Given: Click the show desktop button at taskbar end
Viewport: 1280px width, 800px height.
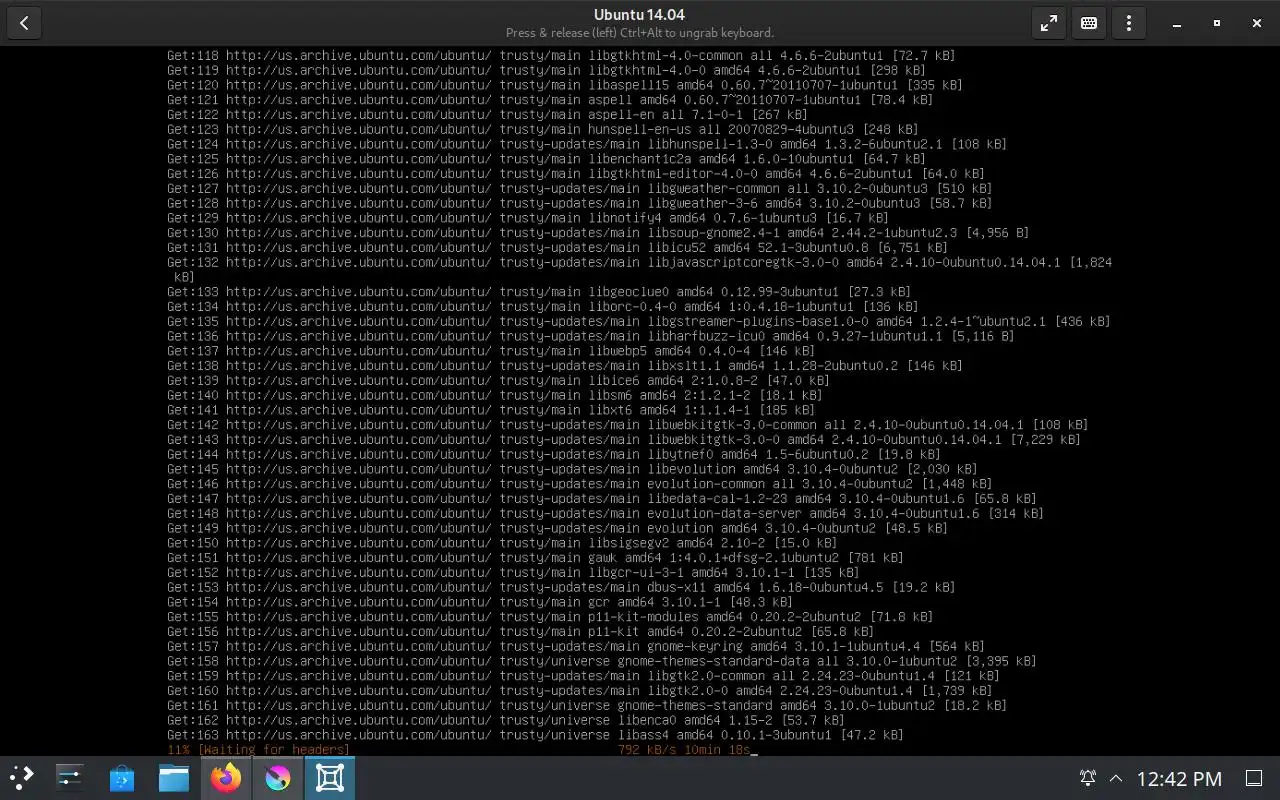Looking at the screenshot, I should pos(1253,778).
